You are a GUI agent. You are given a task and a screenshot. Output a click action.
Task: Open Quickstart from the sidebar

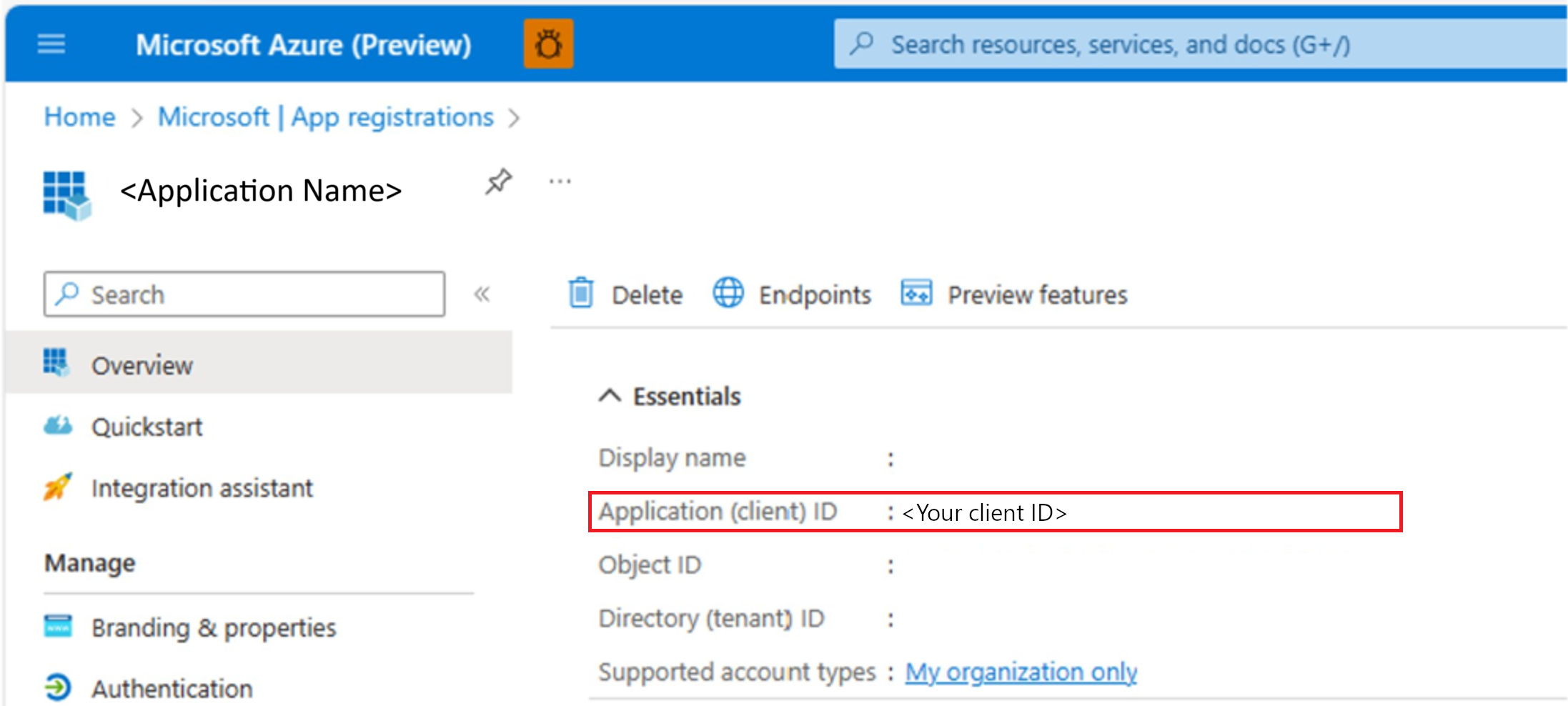(147, 427)
